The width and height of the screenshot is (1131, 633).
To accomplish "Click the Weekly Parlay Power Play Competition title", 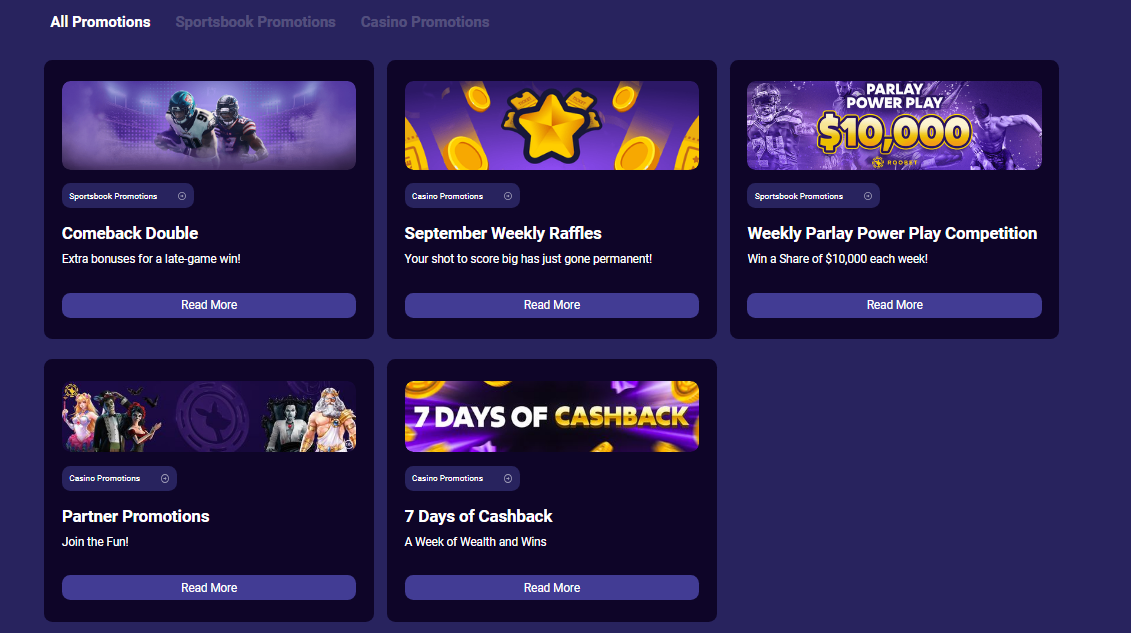I will point(892,233).
